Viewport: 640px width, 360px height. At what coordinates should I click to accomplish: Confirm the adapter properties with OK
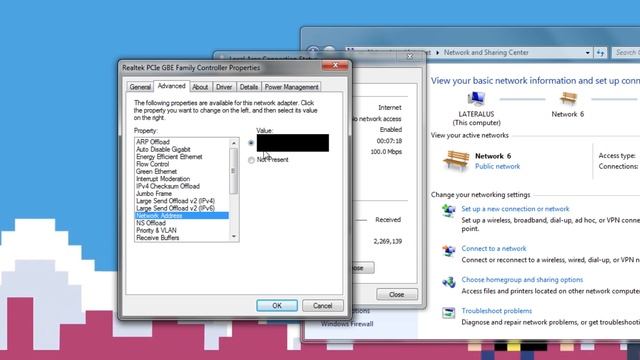pos(277,306)
